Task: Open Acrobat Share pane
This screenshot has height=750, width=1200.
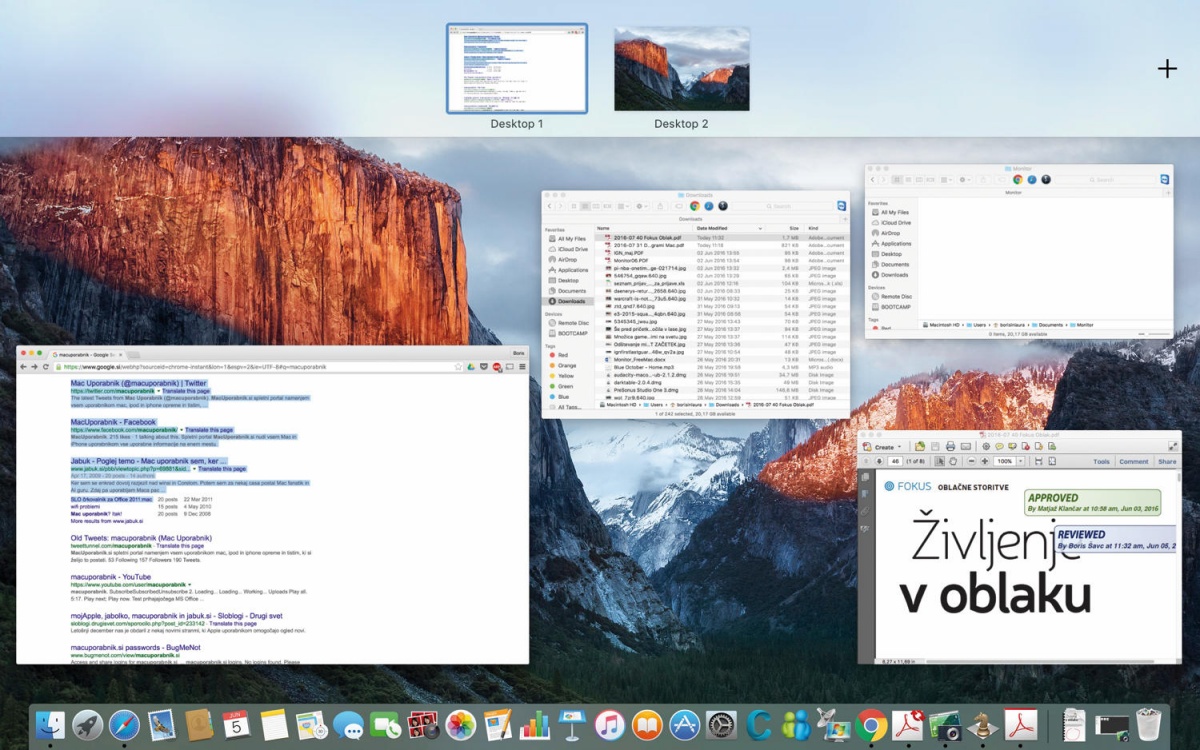Action: (1167, 461)
